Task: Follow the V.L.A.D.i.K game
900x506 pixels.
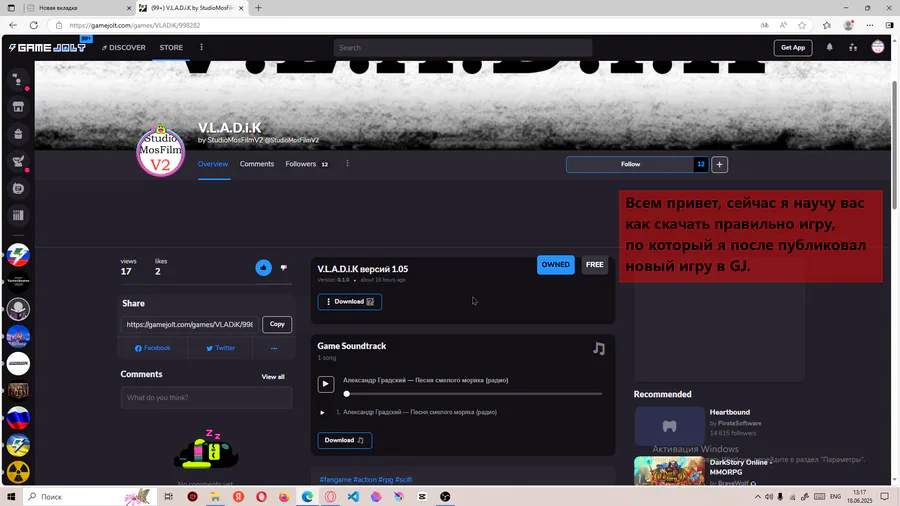Action: 630,164
